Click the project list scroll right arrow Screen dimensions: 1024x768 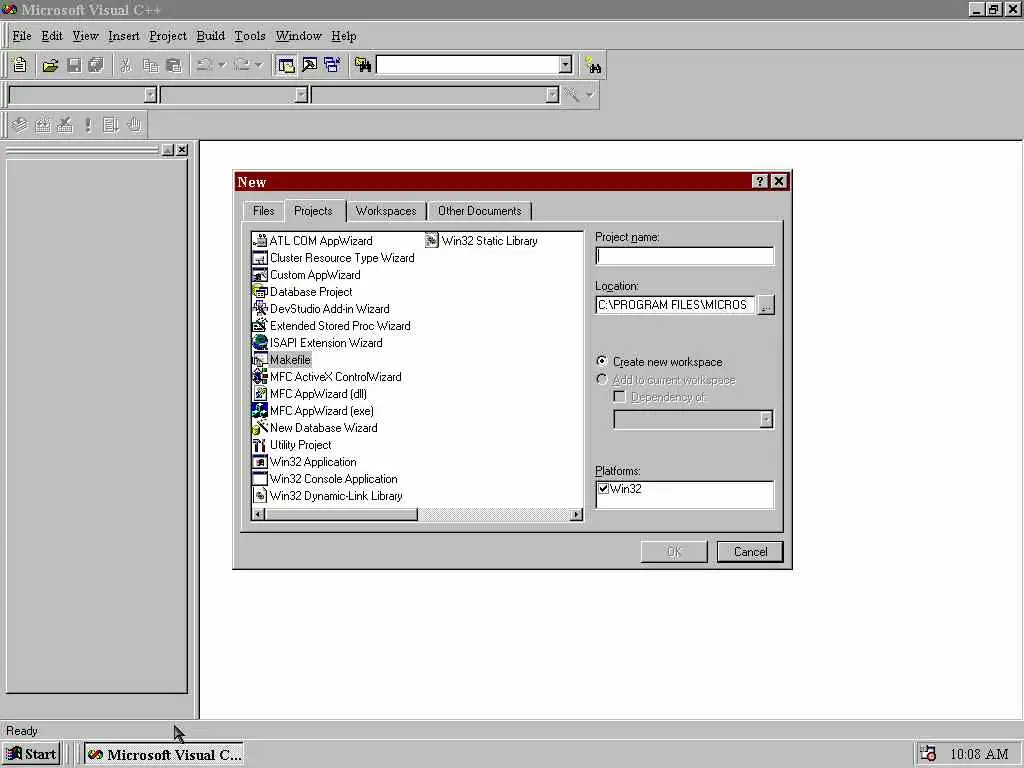pyautogui.click(x=576, y=515)
